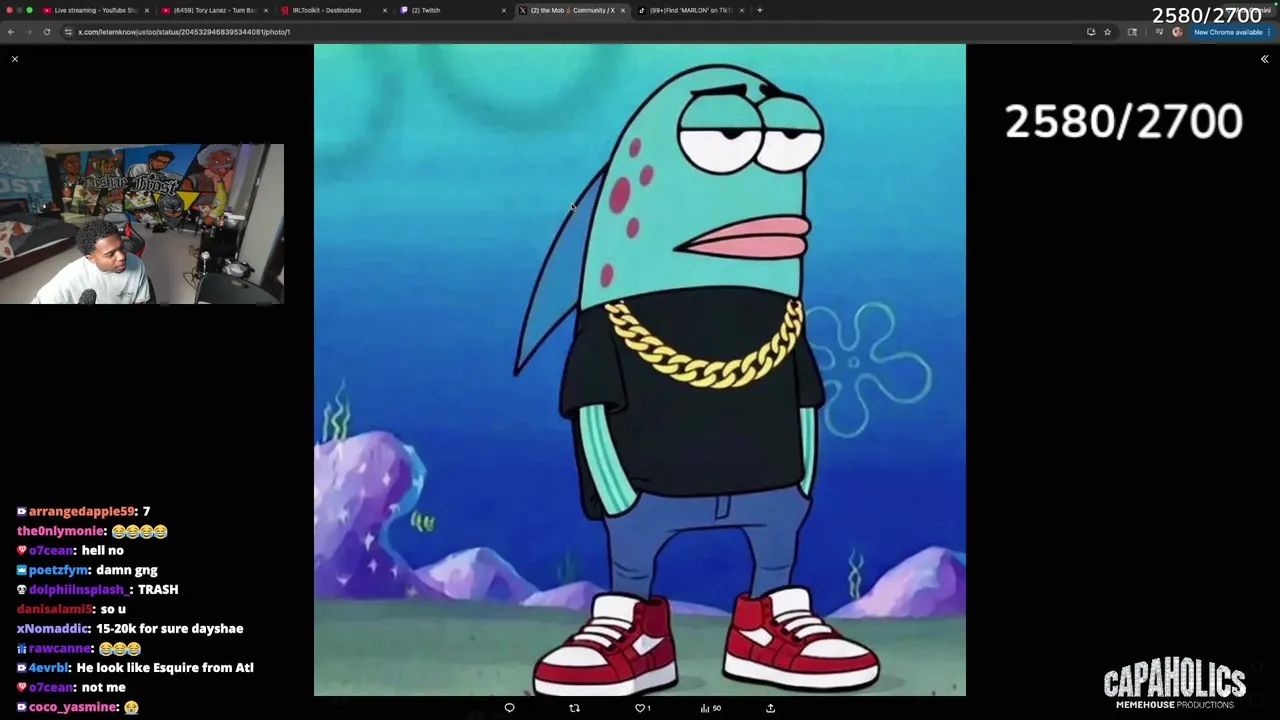The image size is (1280, 720).
Task: Close the Live streaming YouTube tab
Action: 147,10
